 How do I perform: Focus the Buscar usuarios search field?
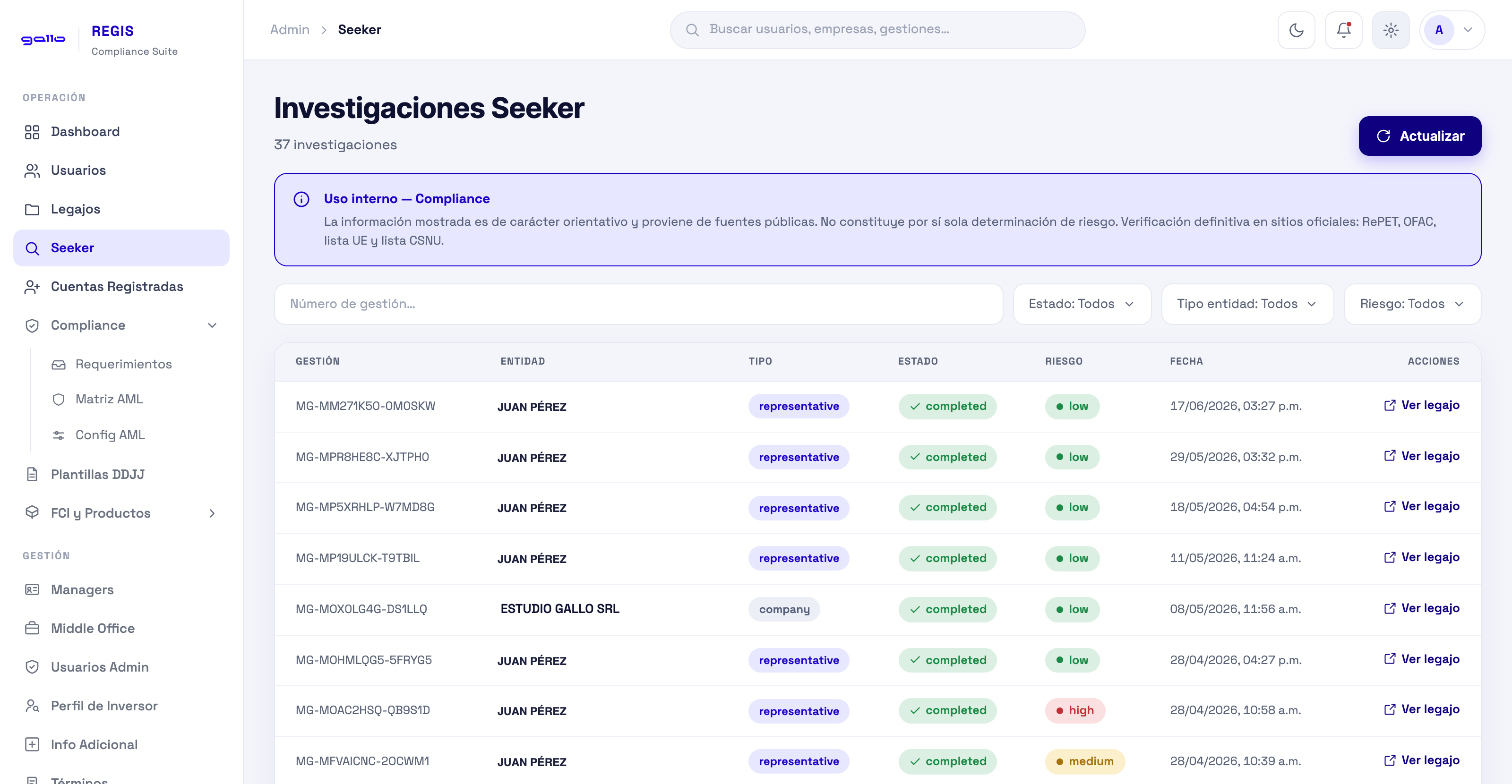tap(877, 30)
